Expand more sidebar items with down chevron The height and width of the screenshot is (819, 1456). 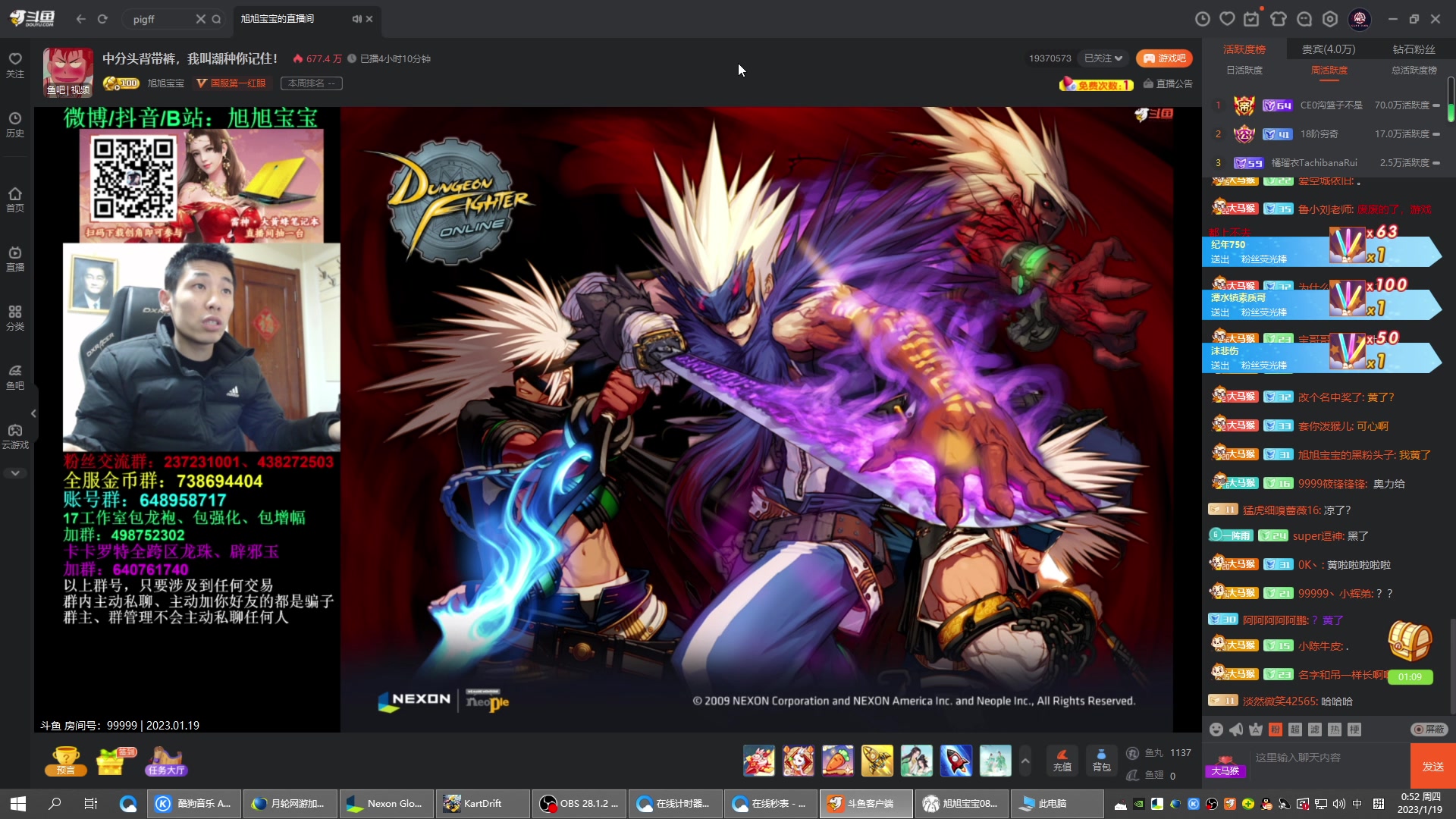point(15,473)
